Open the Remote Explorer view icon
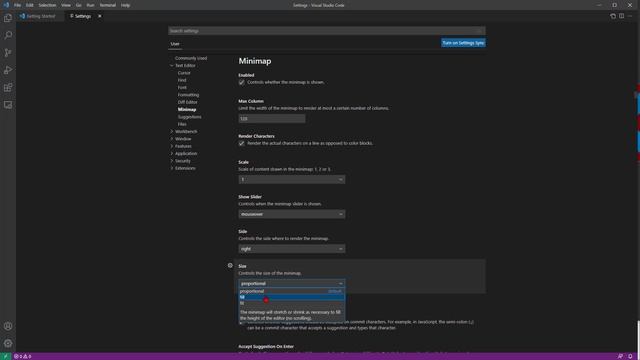 click(8, 105)
